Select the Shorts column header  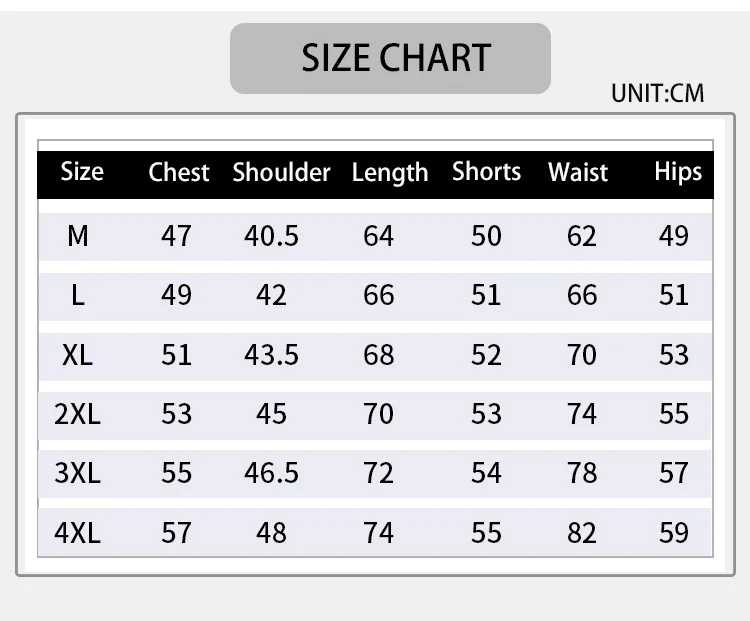tap(486, 172)
